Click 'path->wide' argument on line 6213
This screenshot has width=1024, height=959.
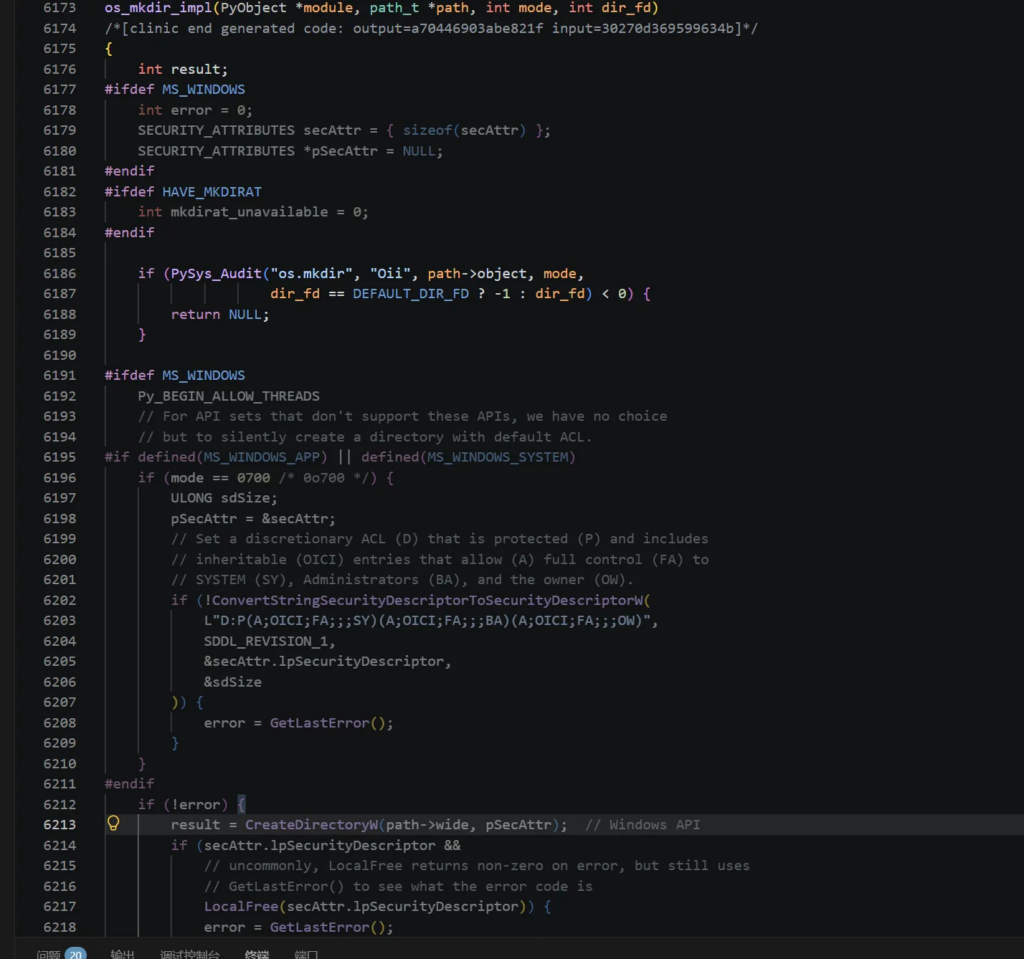pyautogui.click(x=427, y=824)
